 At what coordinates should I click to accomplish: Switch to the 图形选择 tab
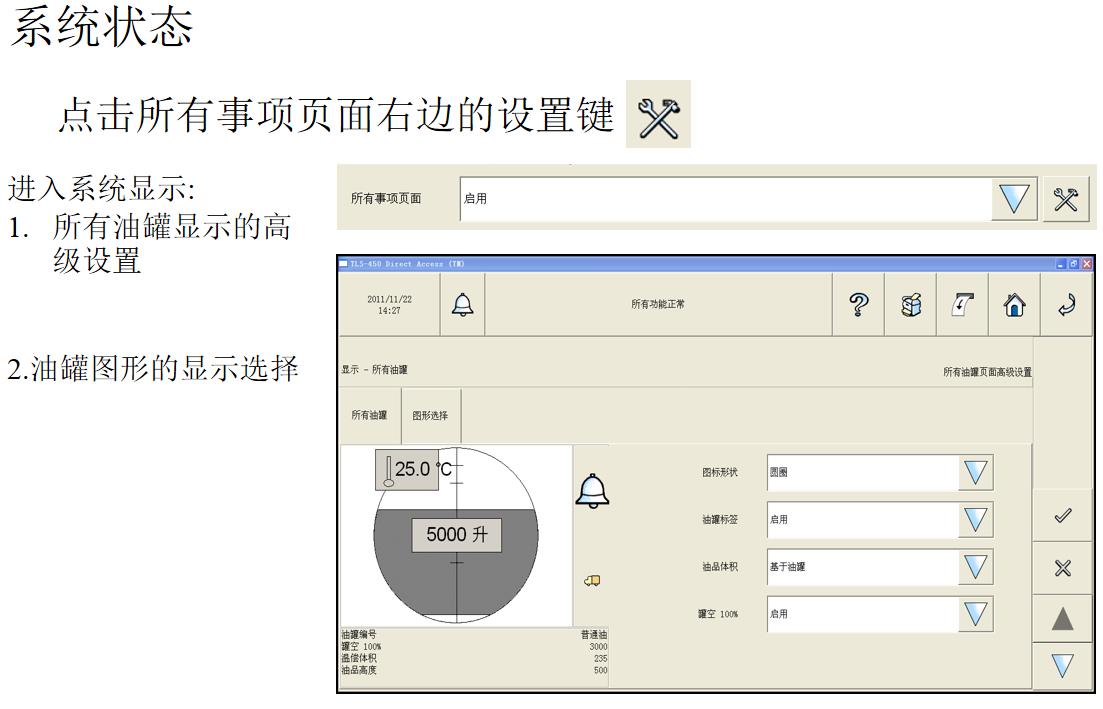[431, 416]
